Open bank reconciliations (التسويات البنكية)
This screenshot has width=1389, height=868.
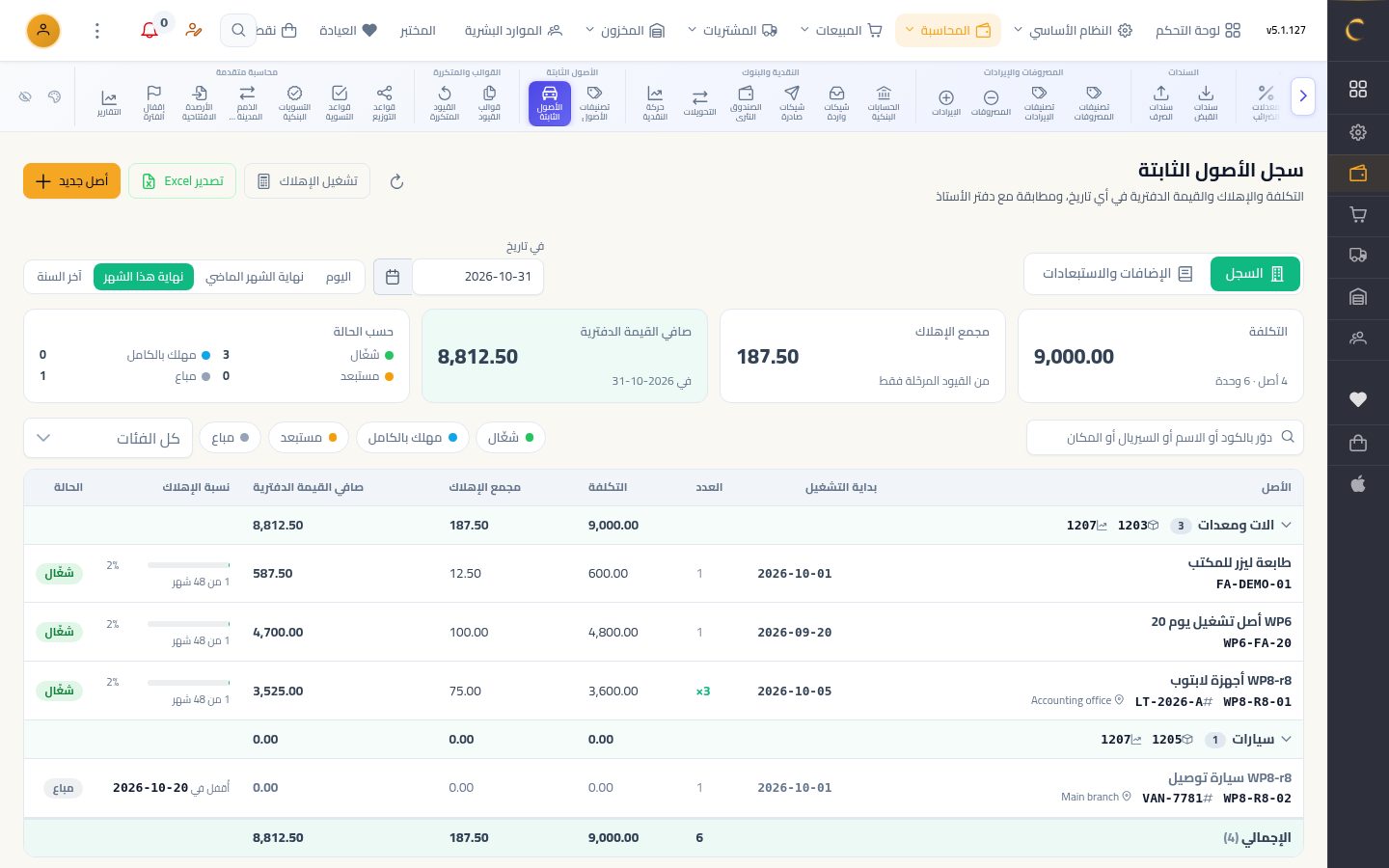click(294, 103)
